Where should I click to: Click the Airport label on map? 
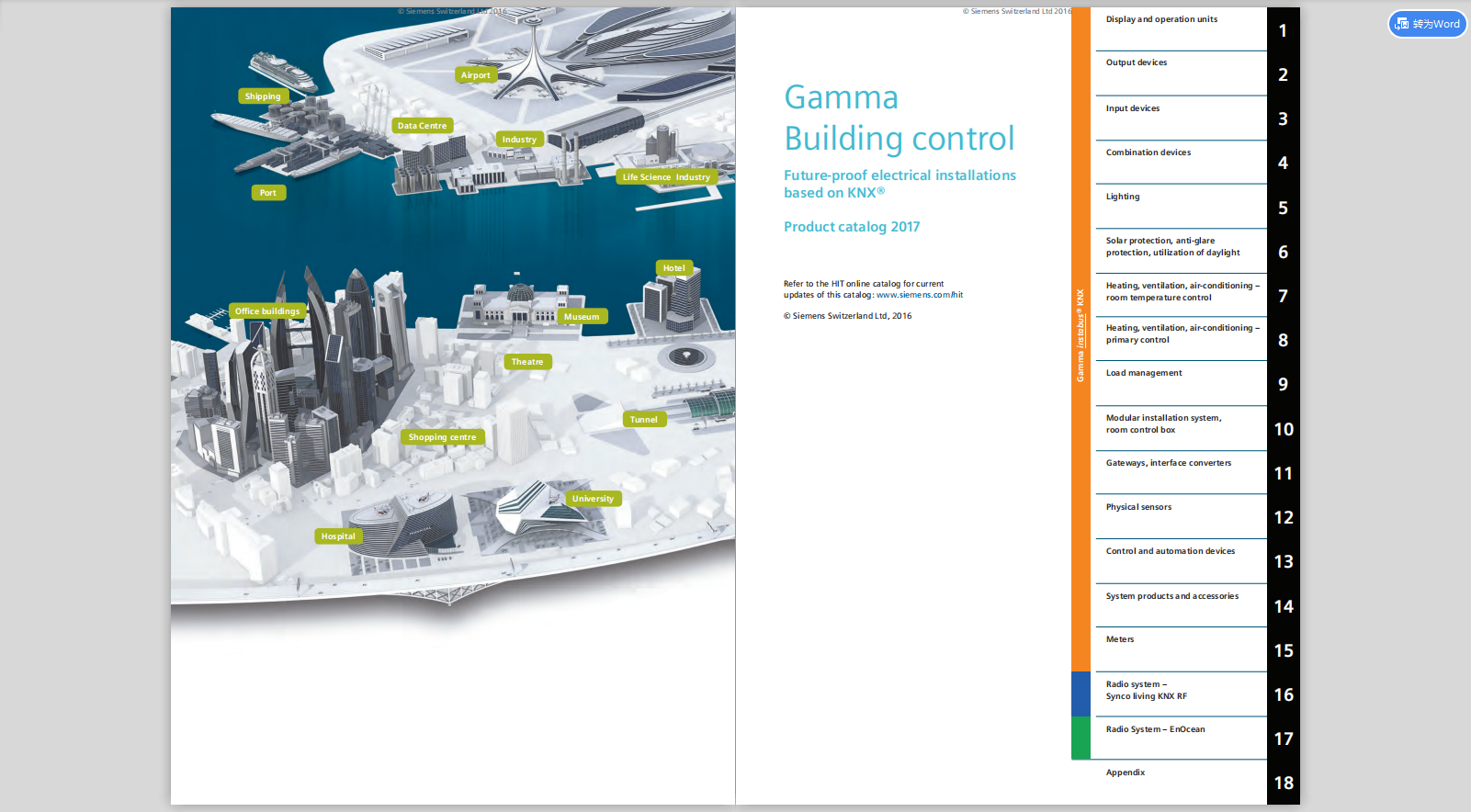click(x=475, y=75)
